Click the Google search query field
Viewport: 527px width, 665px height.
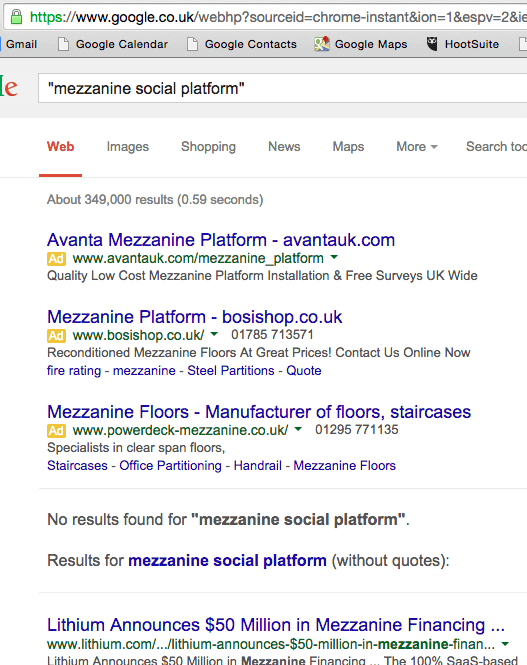(x=282, y=88)
